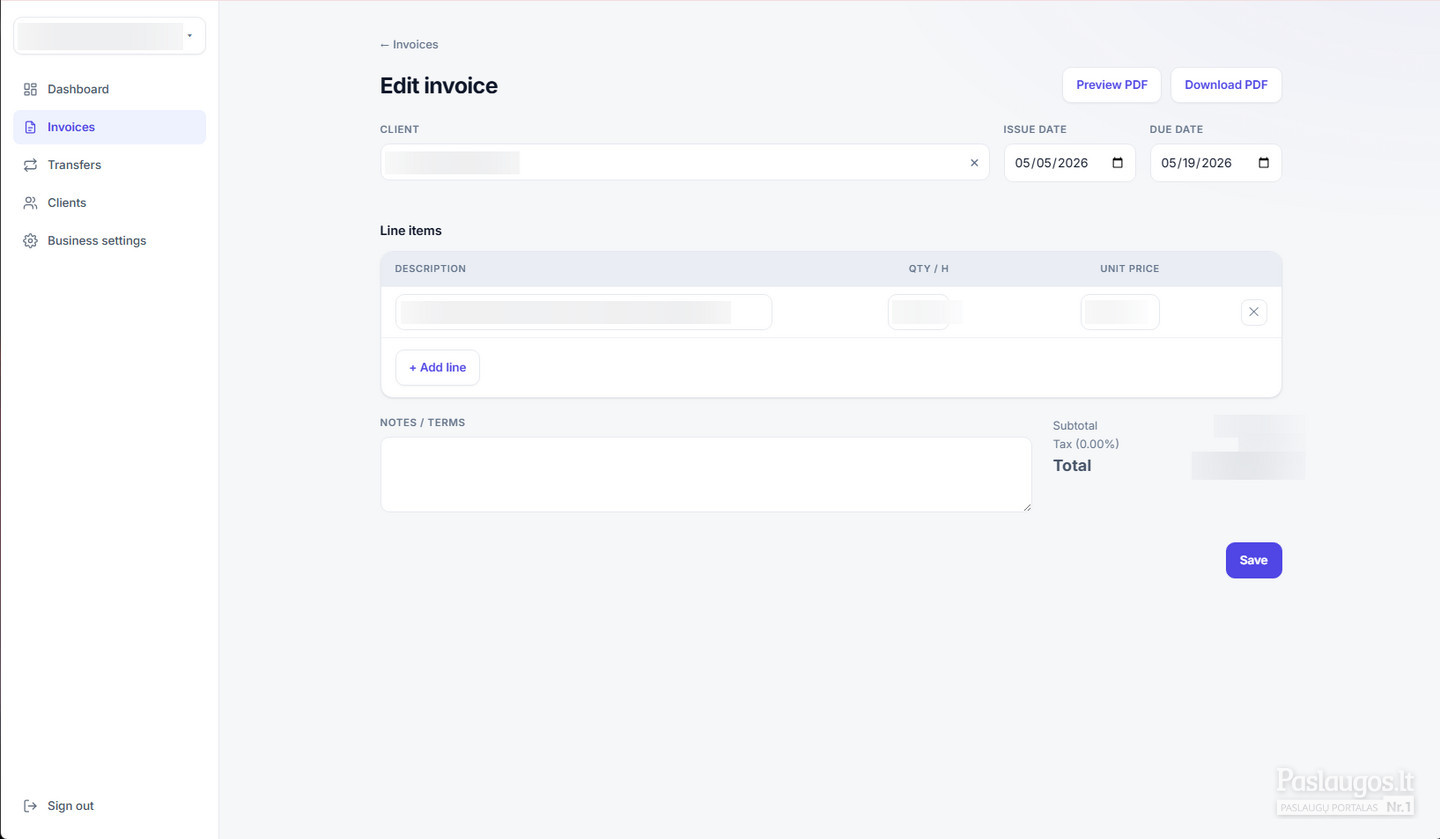Remove the line item with X button

tap(1254, 312)
